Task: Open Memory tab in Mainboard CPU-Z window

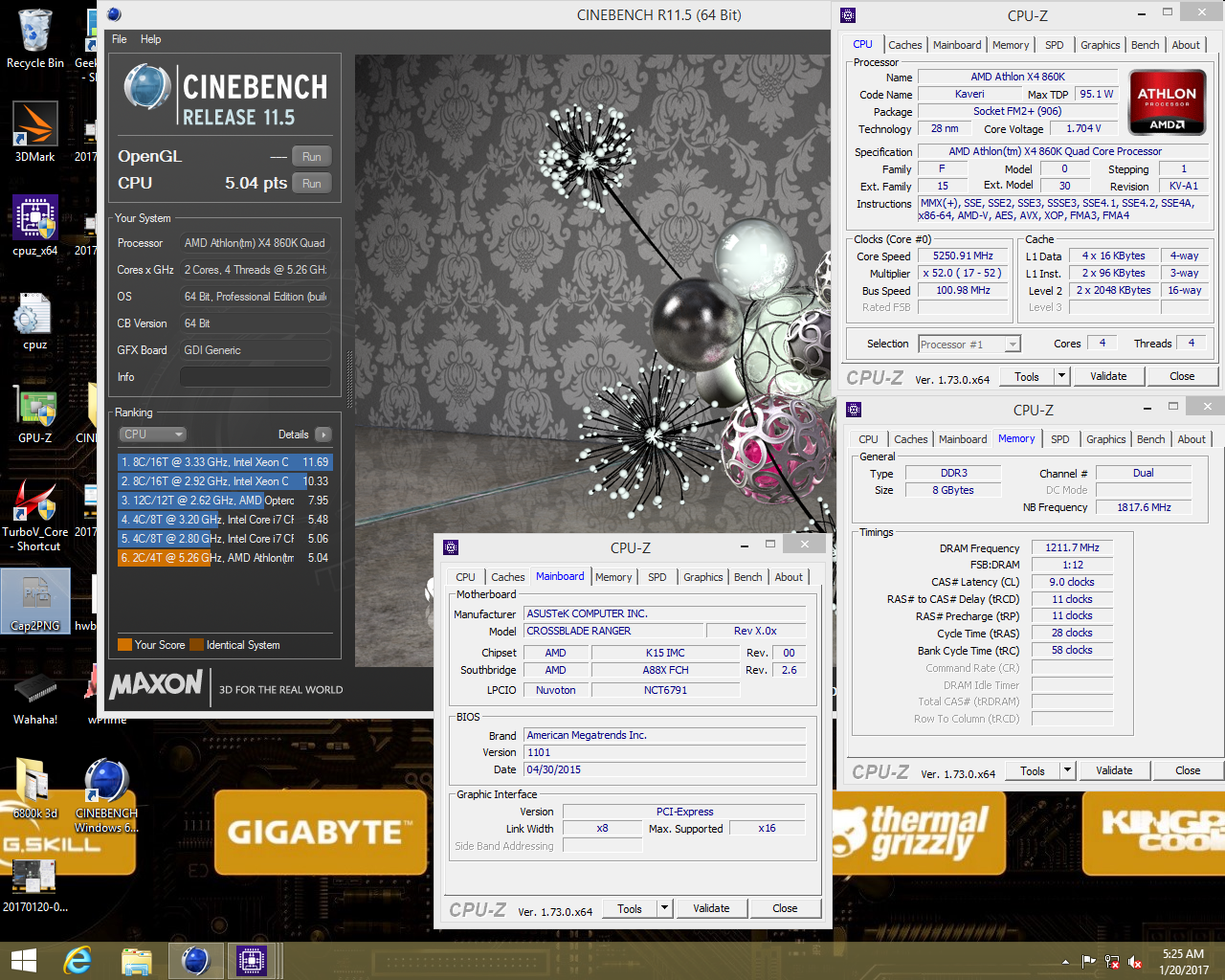Action: pos(613,577)
